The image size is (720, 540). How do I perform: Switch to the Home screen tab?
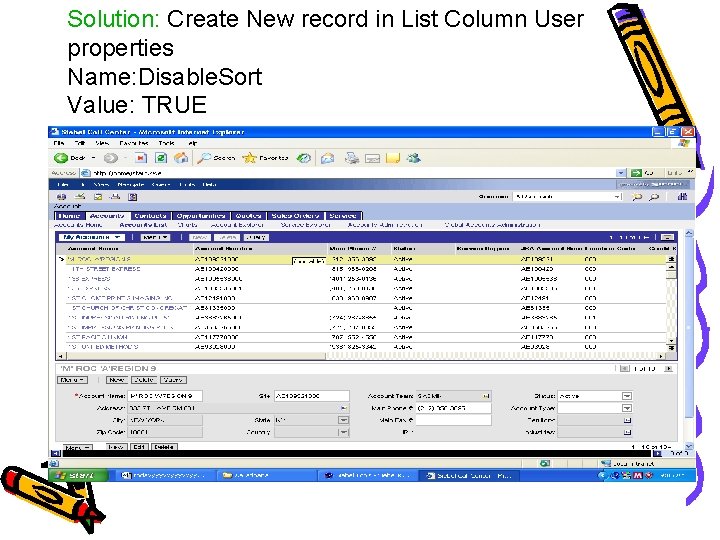click(70, 216)
